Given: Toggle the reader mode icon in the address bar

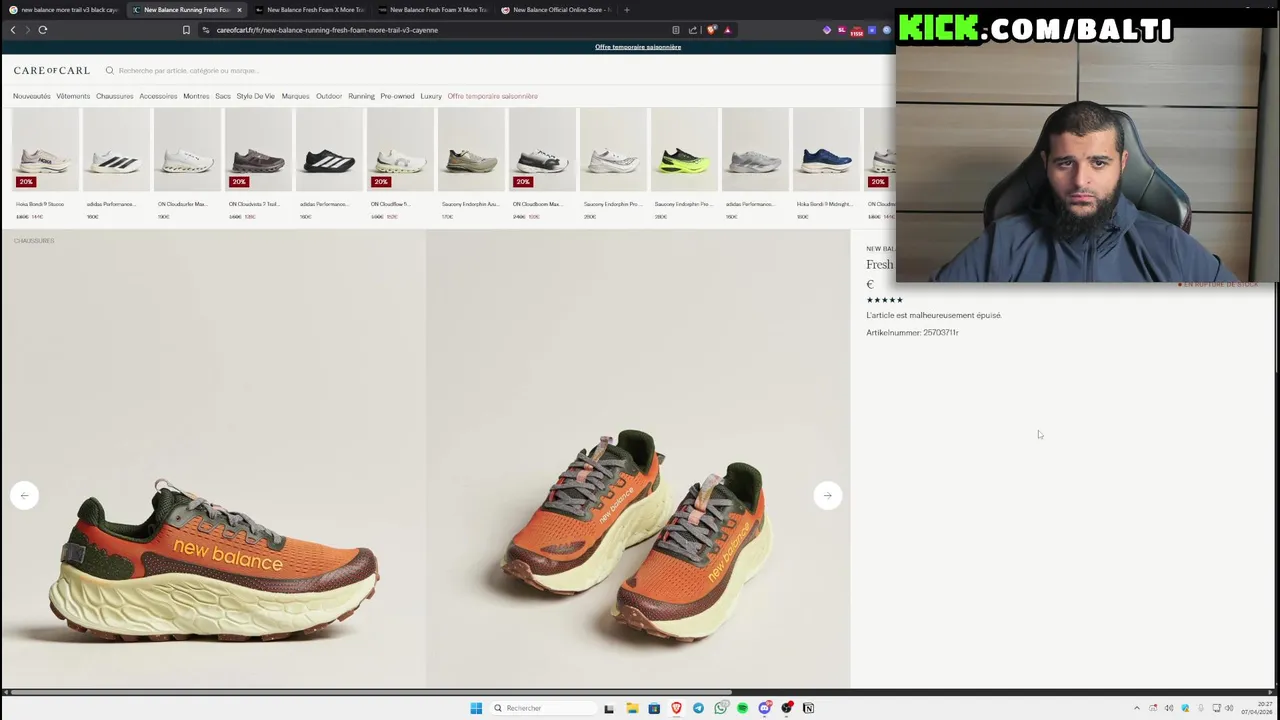Looking at the screenshot, I should [x=676, y=30].
